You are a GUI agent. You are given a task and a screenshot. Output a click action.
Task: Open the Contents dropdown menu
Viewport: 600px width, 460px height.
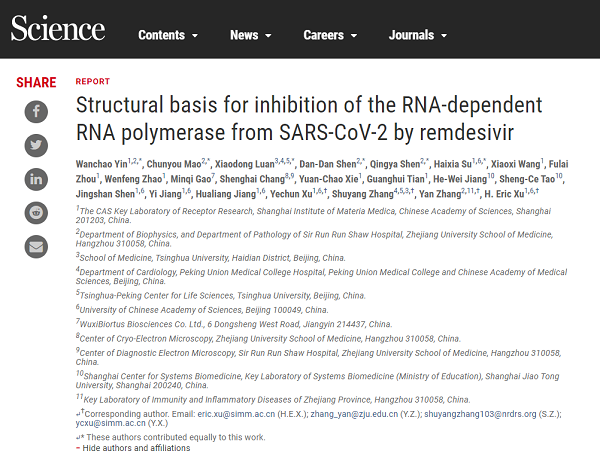(x=167, y=35)
